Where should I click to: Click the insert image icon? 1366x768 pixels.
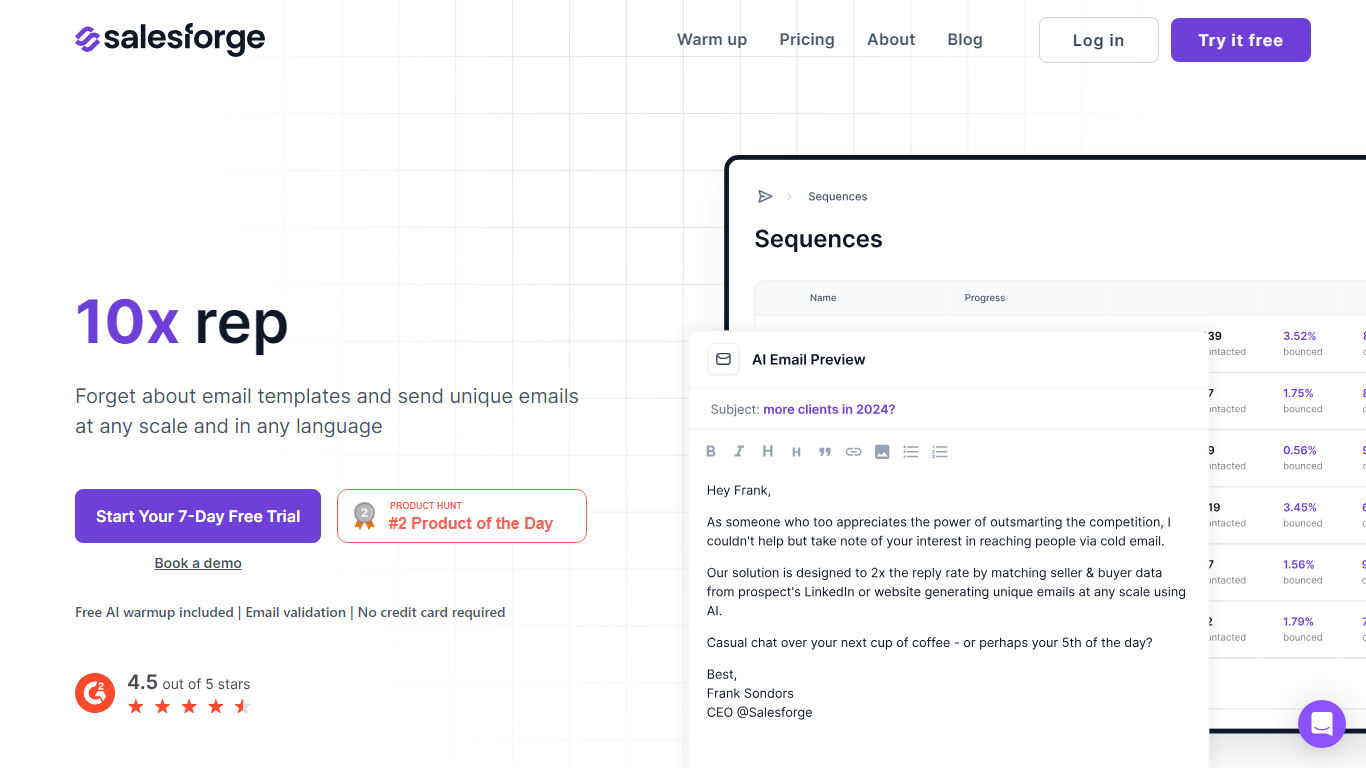[x=882, y=452]
